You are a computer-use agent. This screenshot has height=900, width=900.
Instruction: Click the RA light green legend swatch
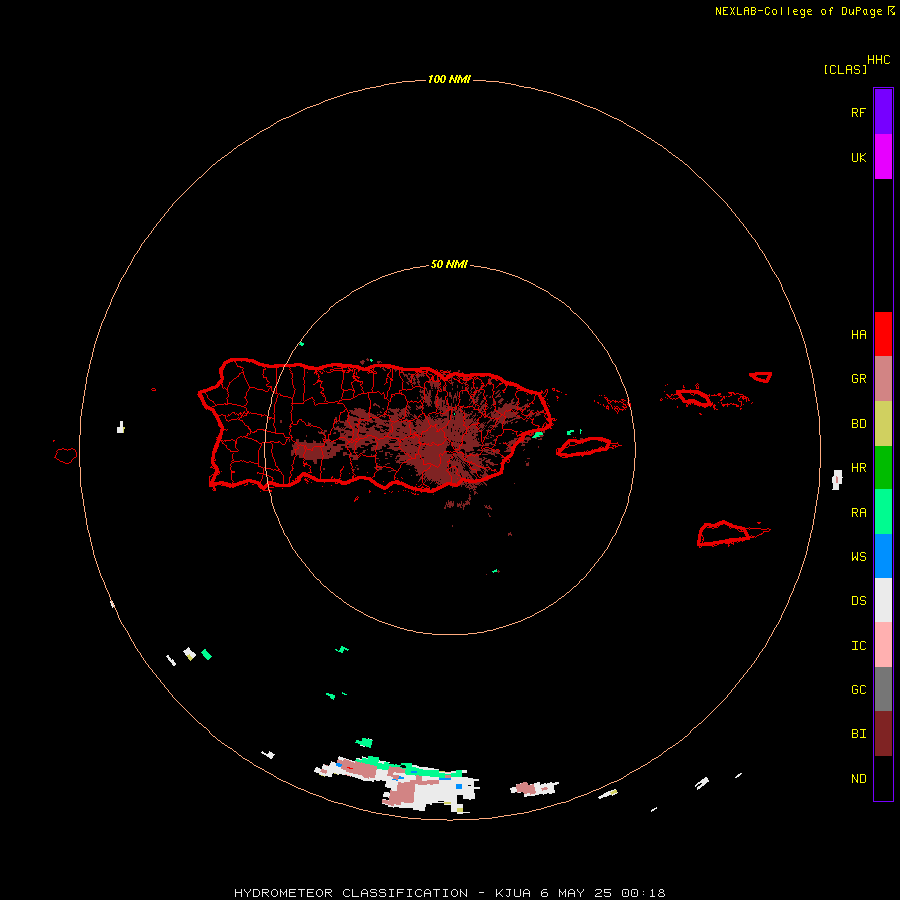[883, 512]
